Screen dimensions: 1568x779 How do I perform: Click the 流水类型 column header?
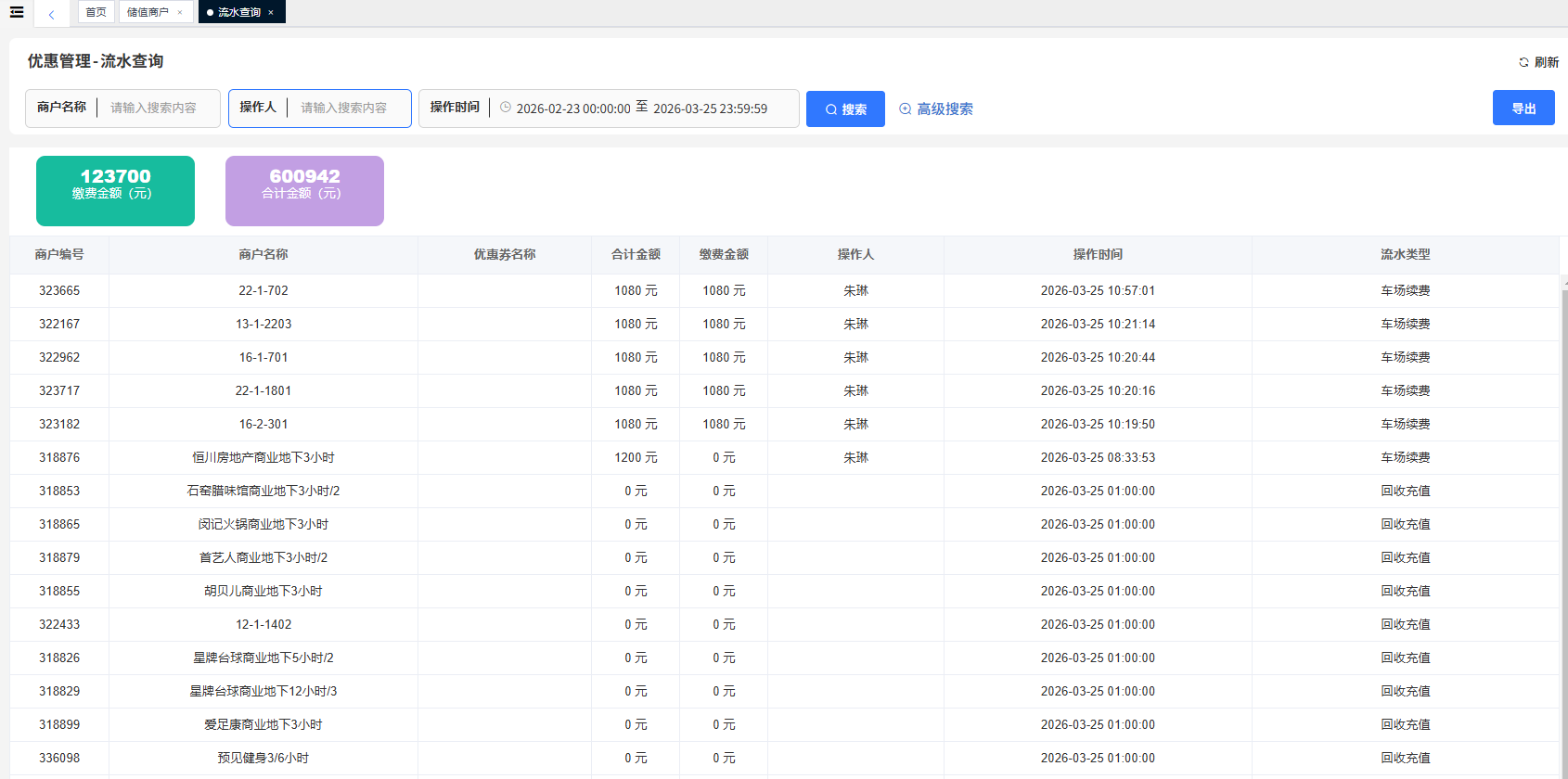point(1405,254)
